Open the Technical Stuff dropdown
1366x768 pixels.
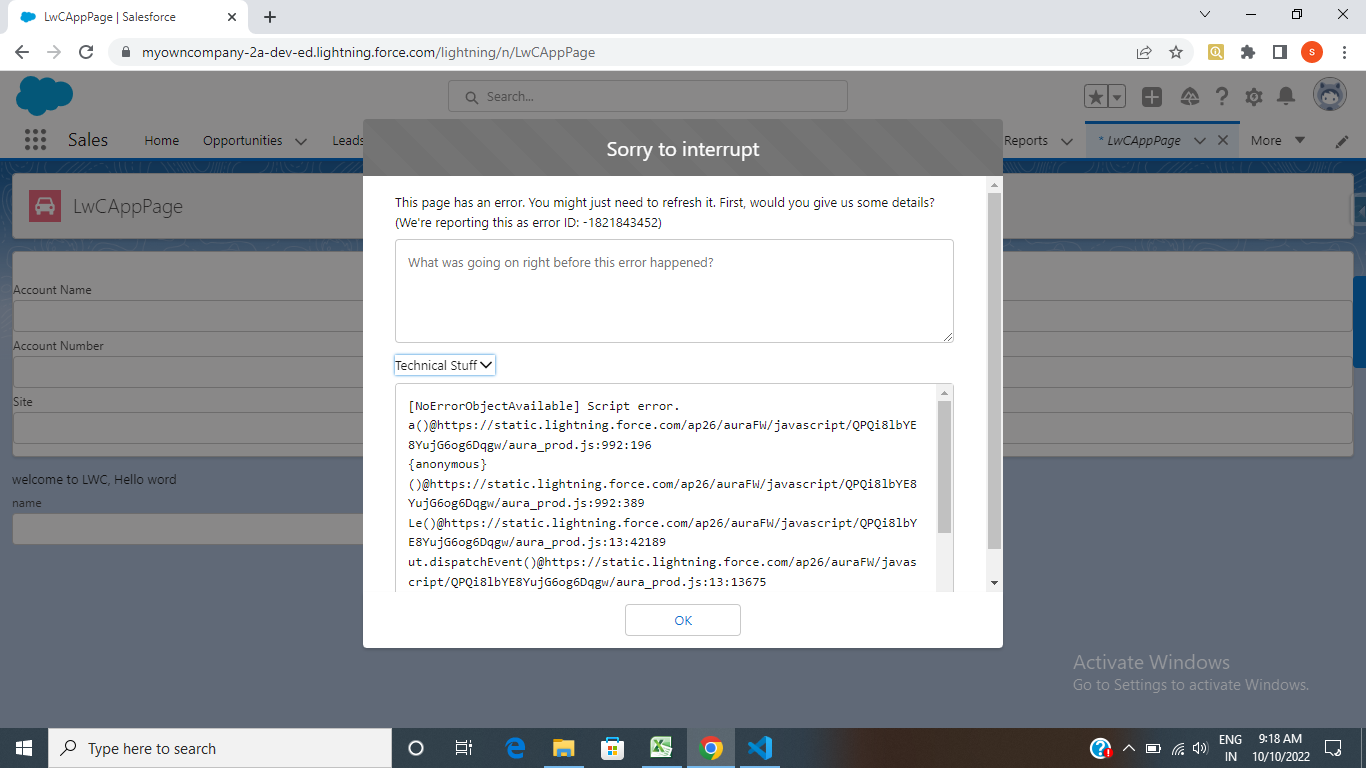[x=445, y=365]
